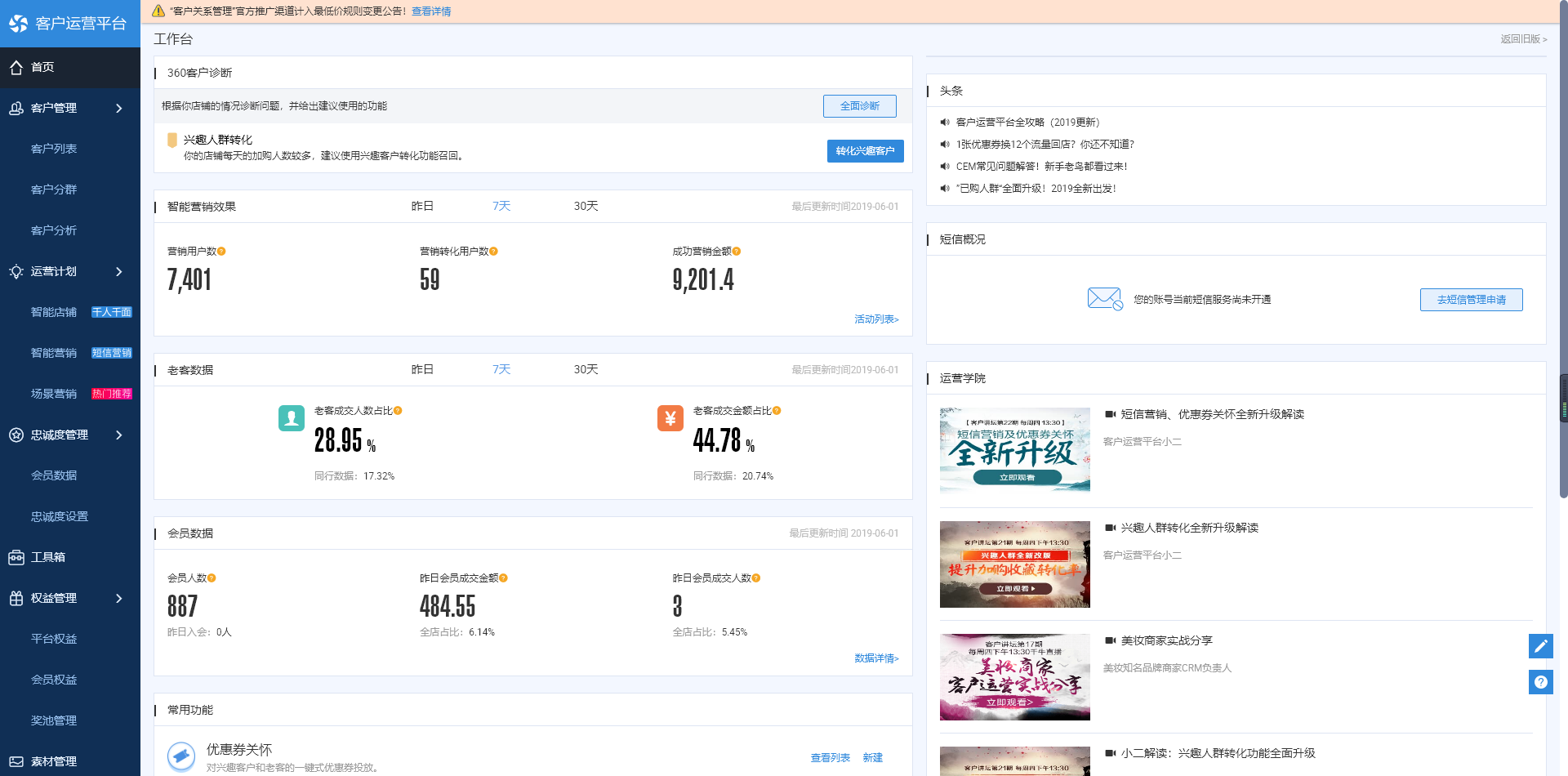The width and height of the screenshot is (1568, 776).
Task: Select 7天 tab in 老客数据
Action: 501,370
